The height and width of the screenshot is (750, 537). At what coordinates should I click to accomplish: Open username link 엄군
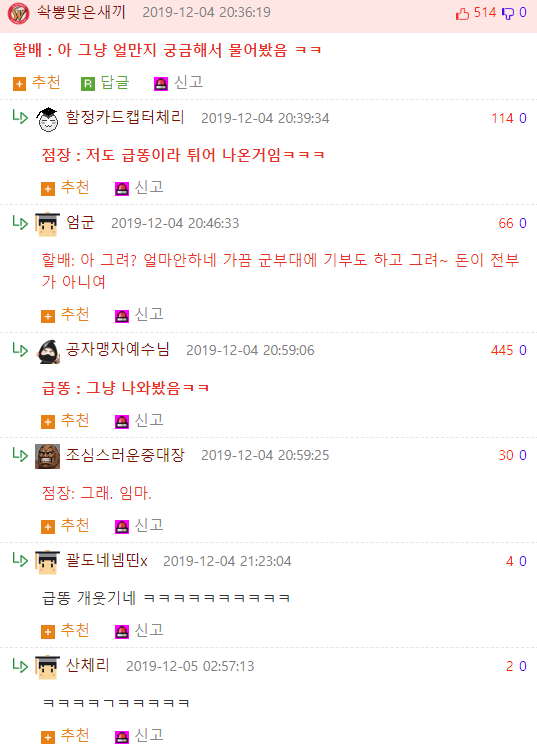[x=80, y=222]
